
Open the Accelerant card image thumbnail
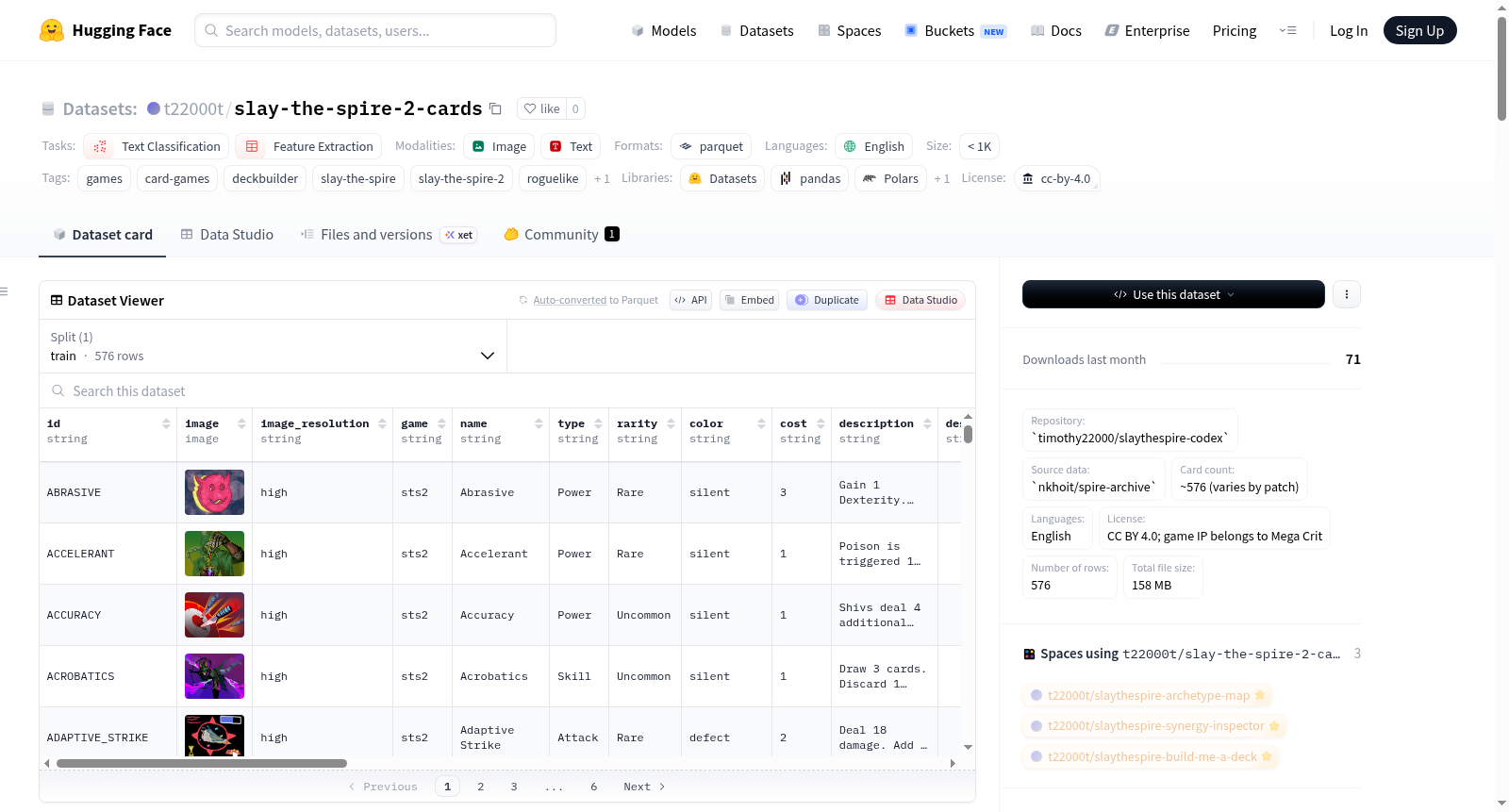coord(214,554)
